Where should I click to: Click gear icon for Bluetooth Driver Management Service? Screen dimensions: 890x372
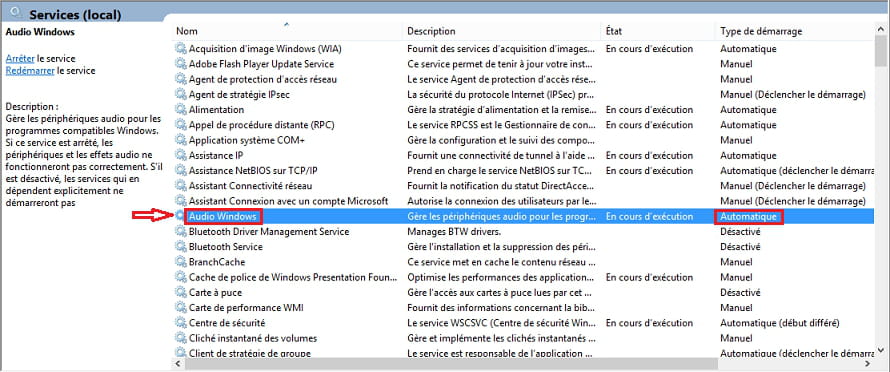180,231
